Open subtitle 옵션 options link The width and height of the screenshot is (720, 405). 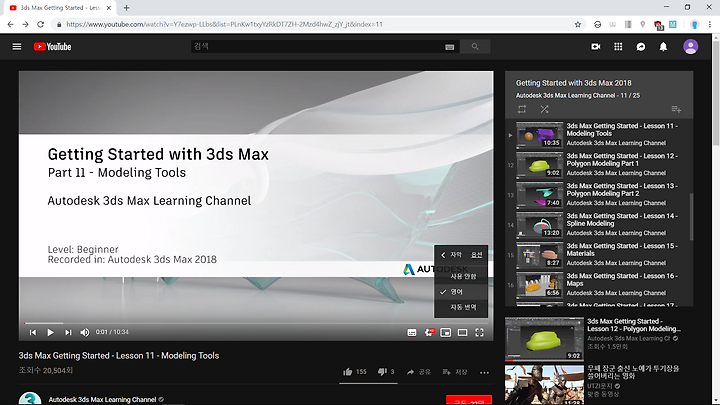coord(477,255)
